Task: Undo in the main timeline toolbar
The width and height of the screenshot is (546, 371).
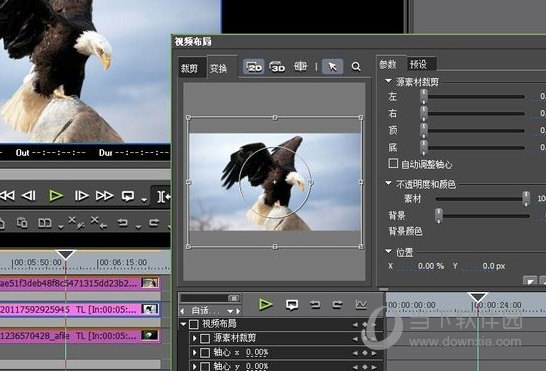Action: (x=122, y=222)
